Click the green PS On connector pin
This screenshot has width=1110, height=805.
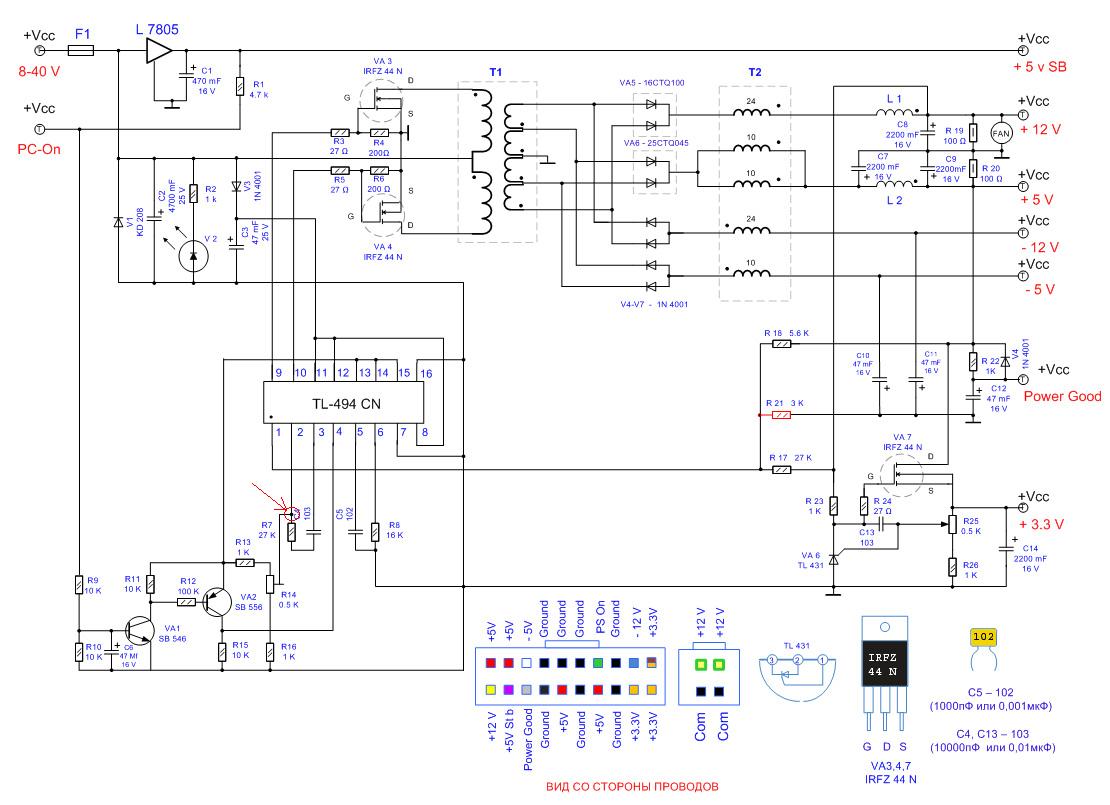pyautogui.click(x=598, y=663)
